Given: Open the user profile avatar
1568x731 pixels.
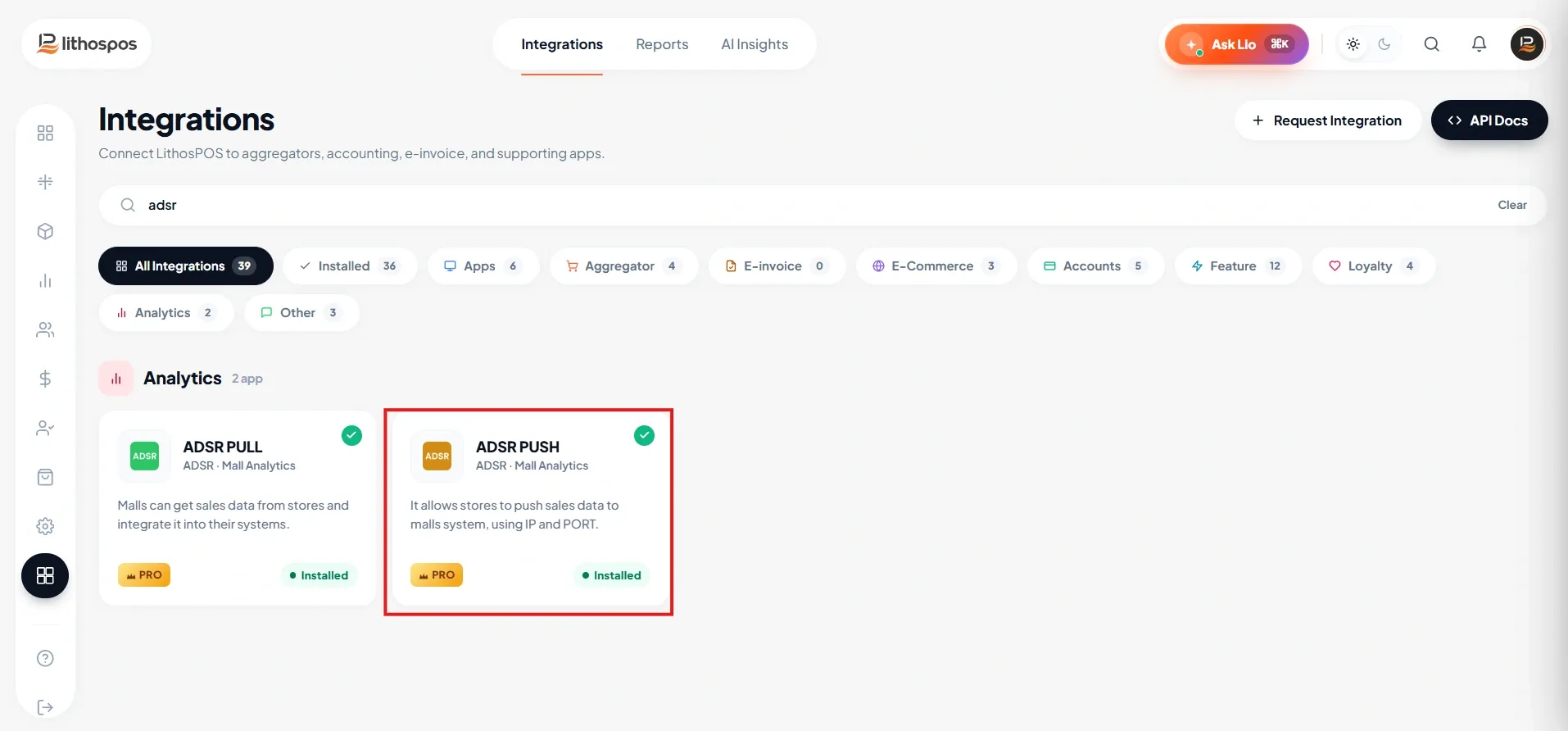Looking at the screenshot, I should (x=1527, y=44).
